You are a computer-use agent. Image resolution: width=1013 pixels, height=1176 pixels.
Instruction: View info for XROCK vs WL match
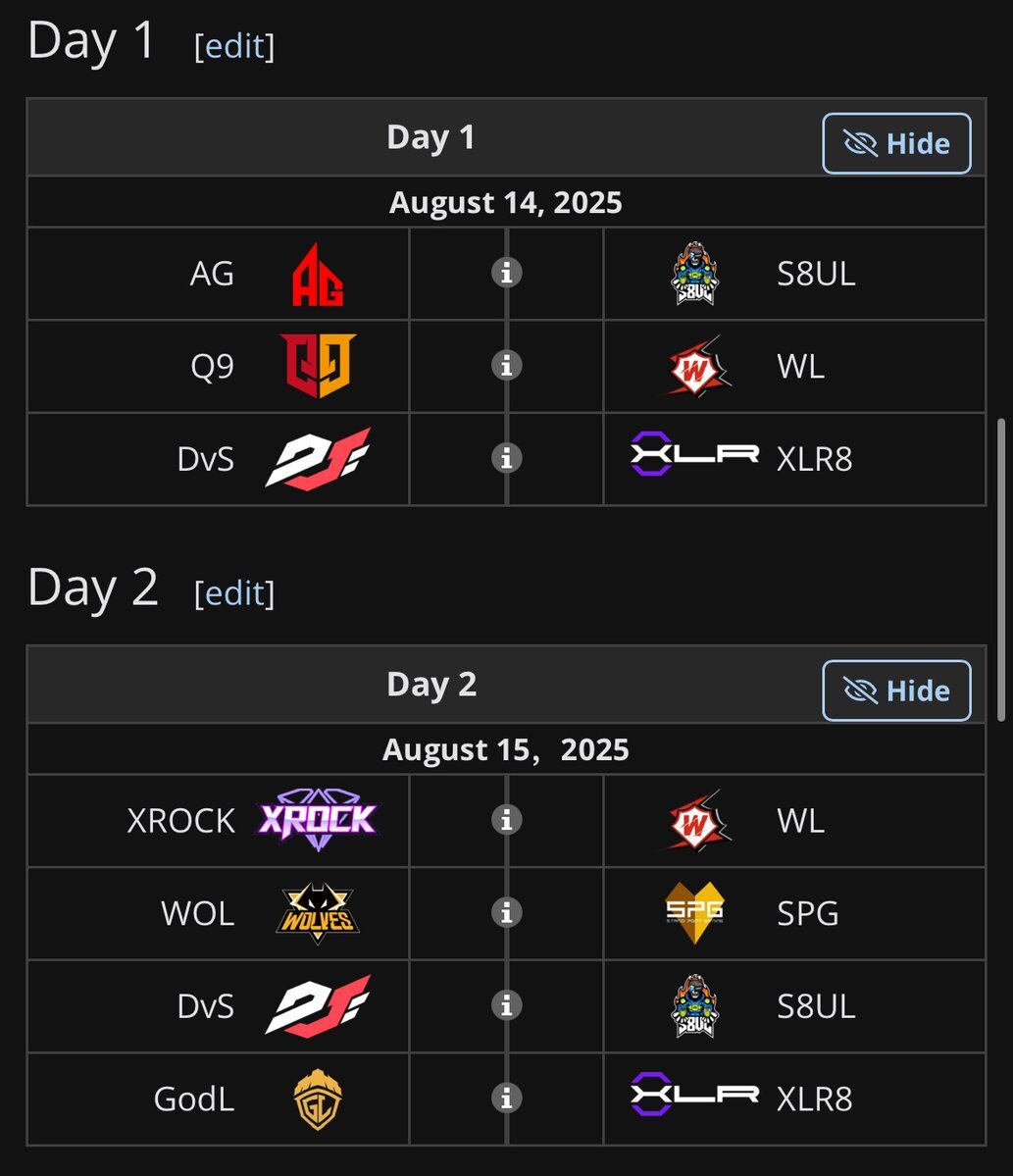507,820
